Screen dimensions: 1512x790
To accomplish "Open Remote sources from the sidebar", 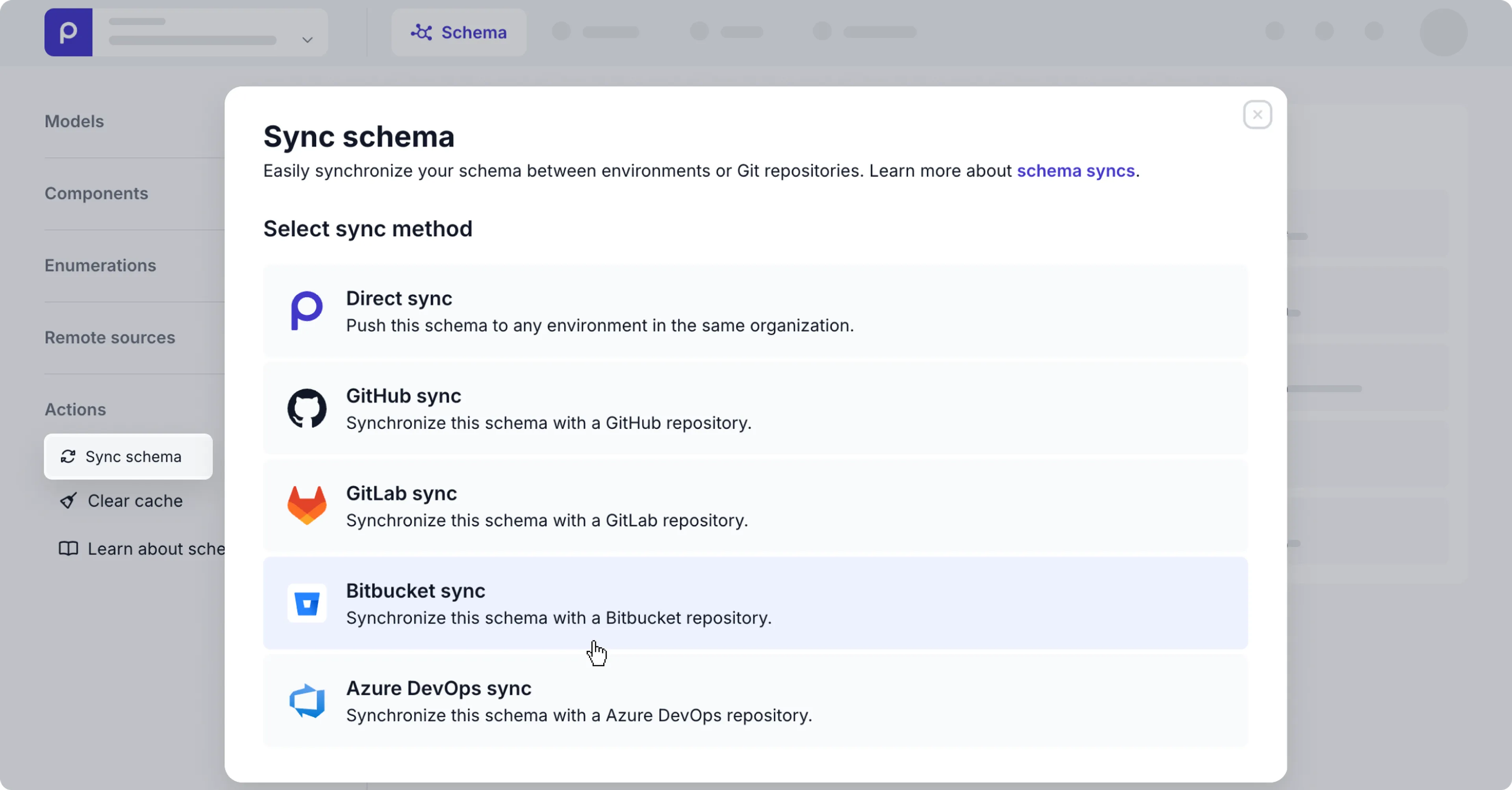I will click(110, 337).
